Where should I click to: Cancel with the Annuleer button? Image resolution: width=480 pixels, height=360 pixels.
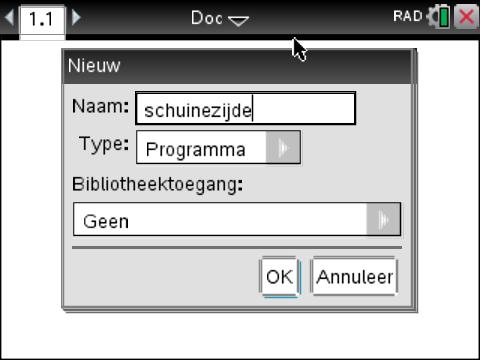pyautogui.click(x=355, y=277)
